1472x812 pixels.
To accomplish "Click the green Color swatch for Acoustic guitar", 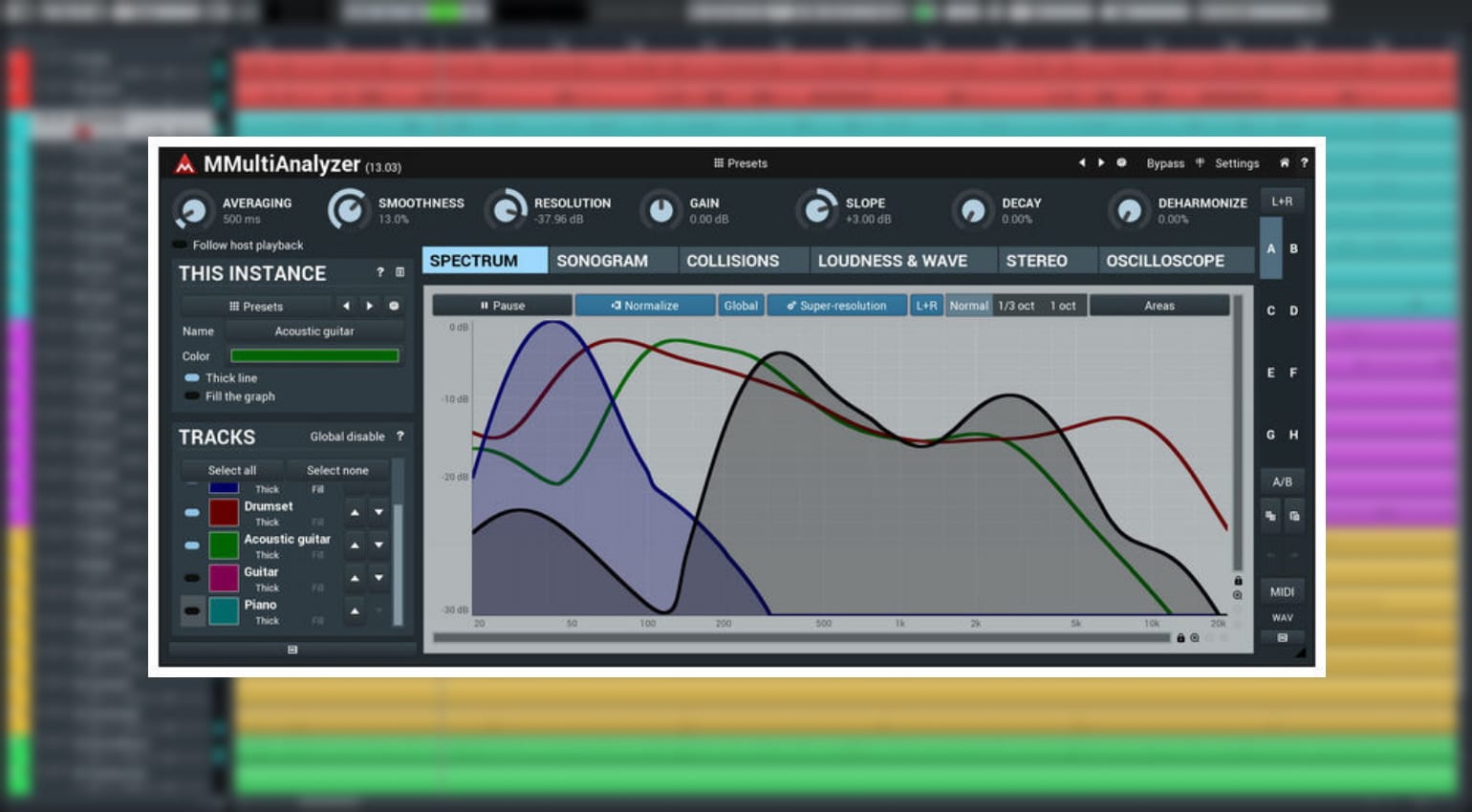I will pyautogui.click(x=315, y=354).
